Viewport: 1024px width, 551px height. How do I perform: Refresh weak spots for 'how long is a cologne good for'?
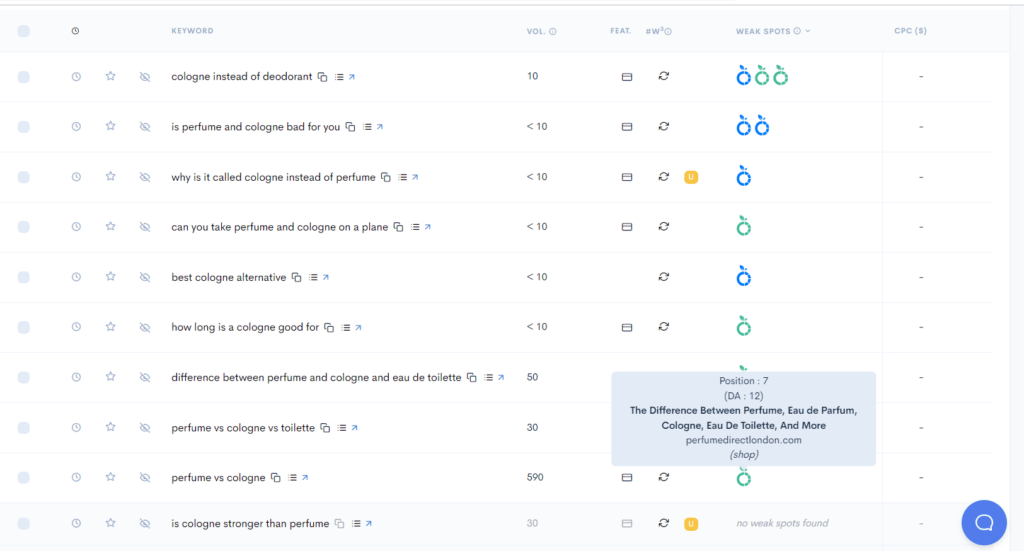663,327
